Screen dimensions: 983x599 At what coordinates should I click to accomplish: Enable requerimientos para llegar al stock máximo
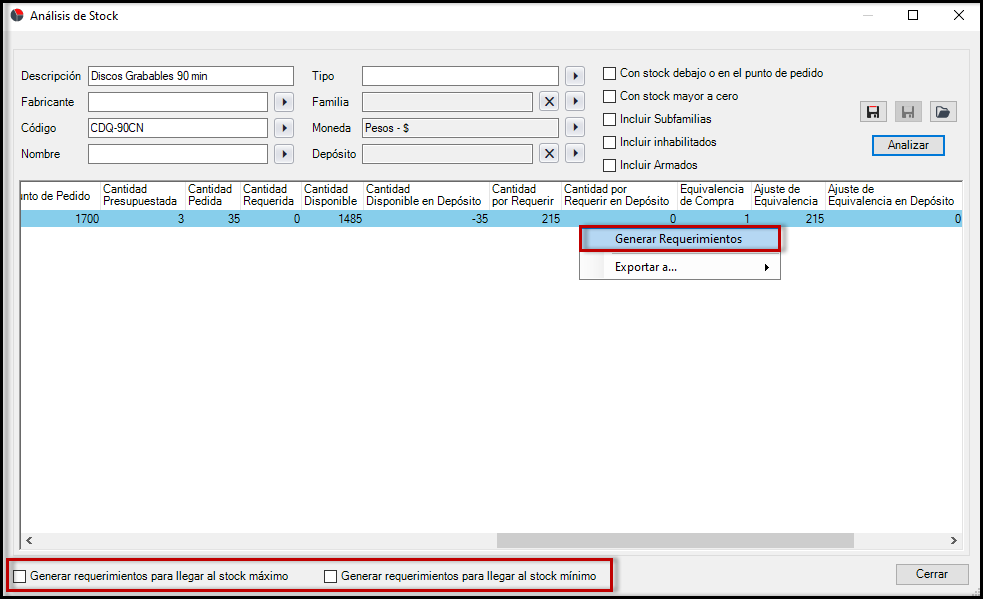pos(20,576)
